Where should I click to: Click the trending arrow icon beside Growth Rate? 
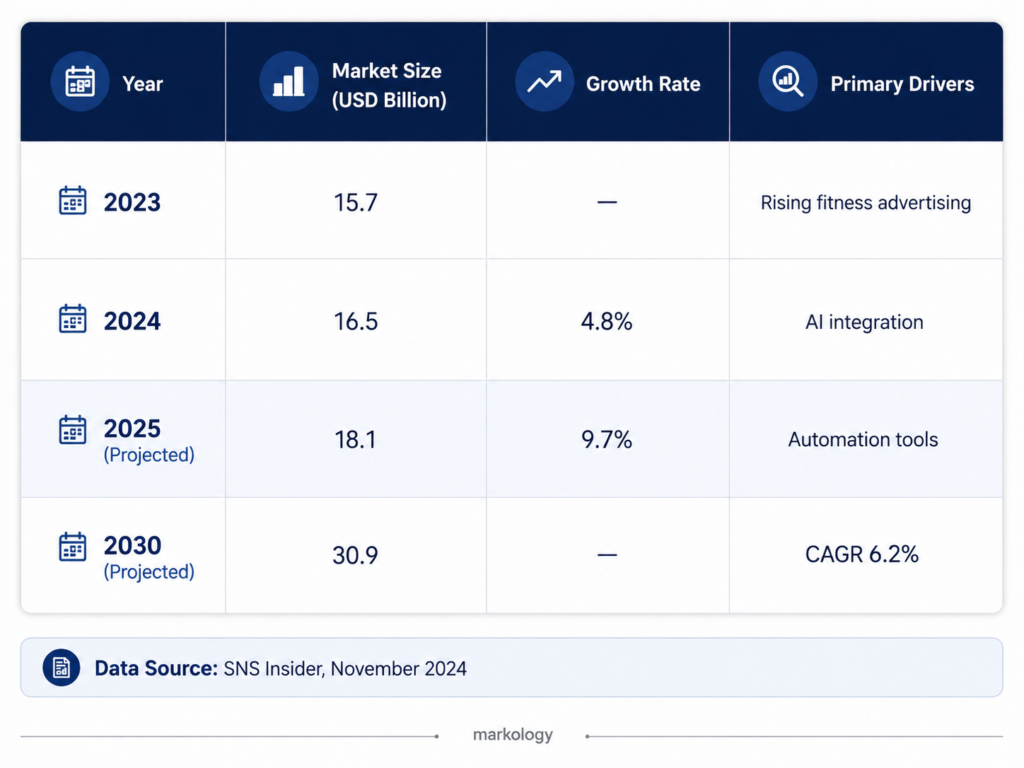(x=545, y=82)
